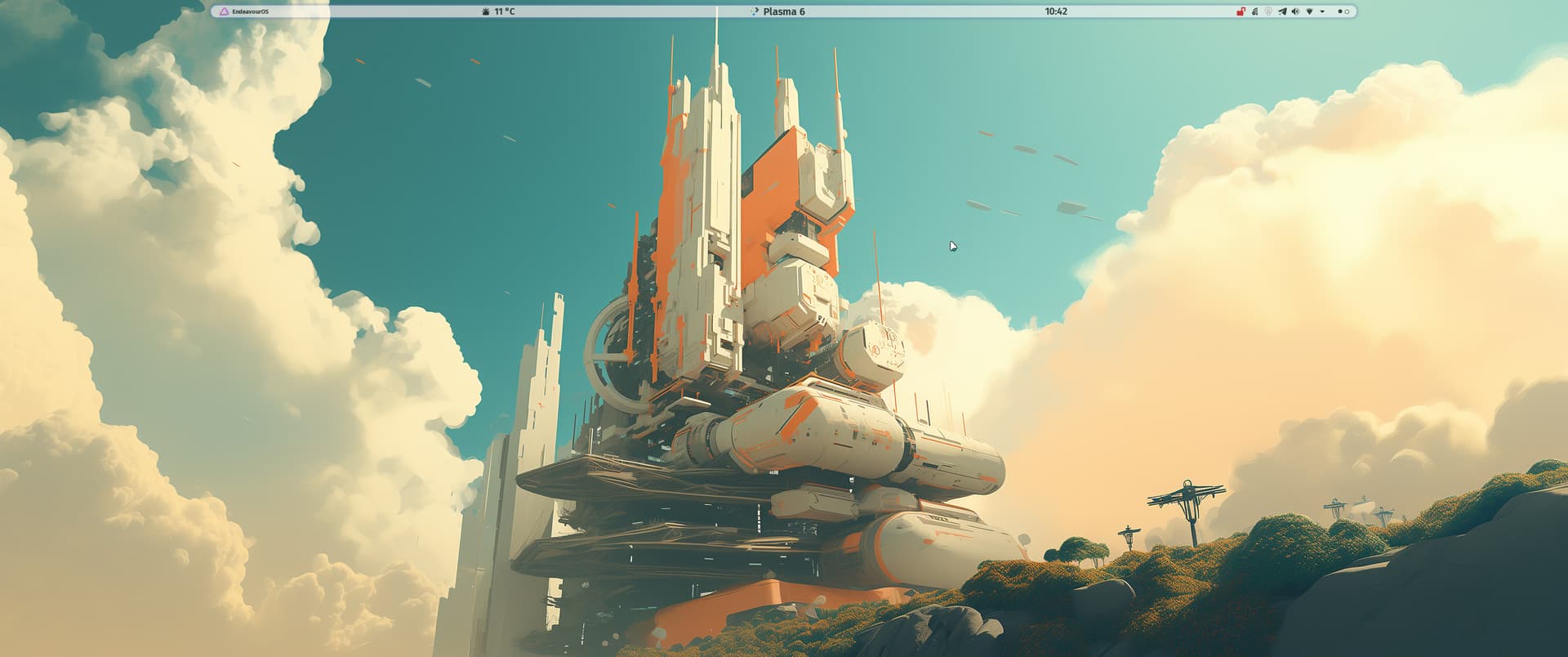Open the volume speaker control
Viewport: 1568px width, 657px height.
(x=1295, y=11)
